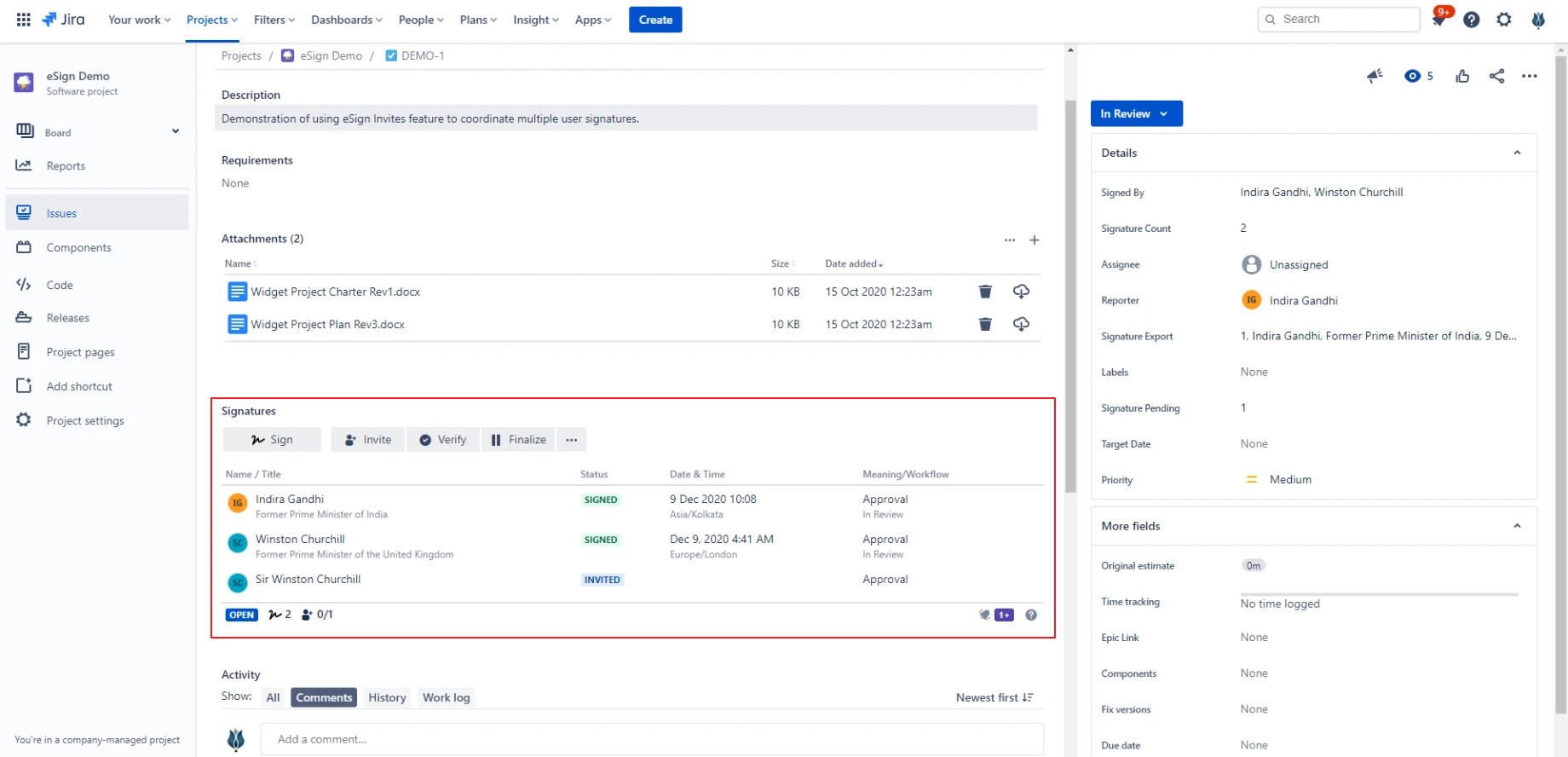Delete Widget Project Charter Rev1.docx attachment
Viewport: 1568px width, 757px height.
tap(985, 292)
